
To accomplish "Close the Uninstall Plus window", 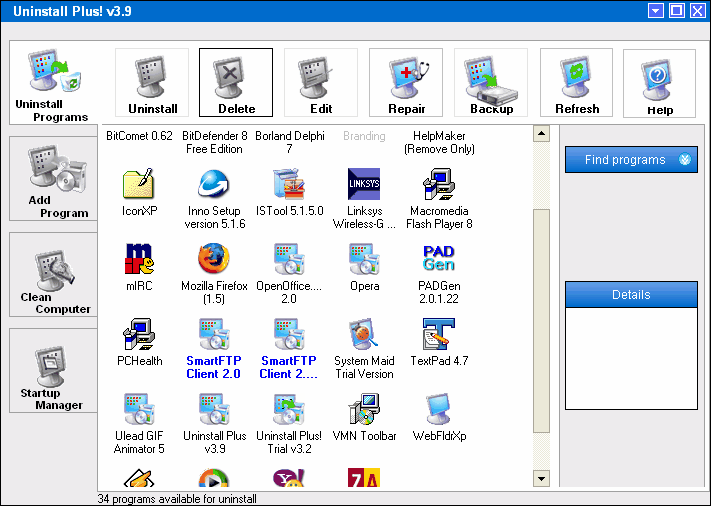I will click(698, 11).
